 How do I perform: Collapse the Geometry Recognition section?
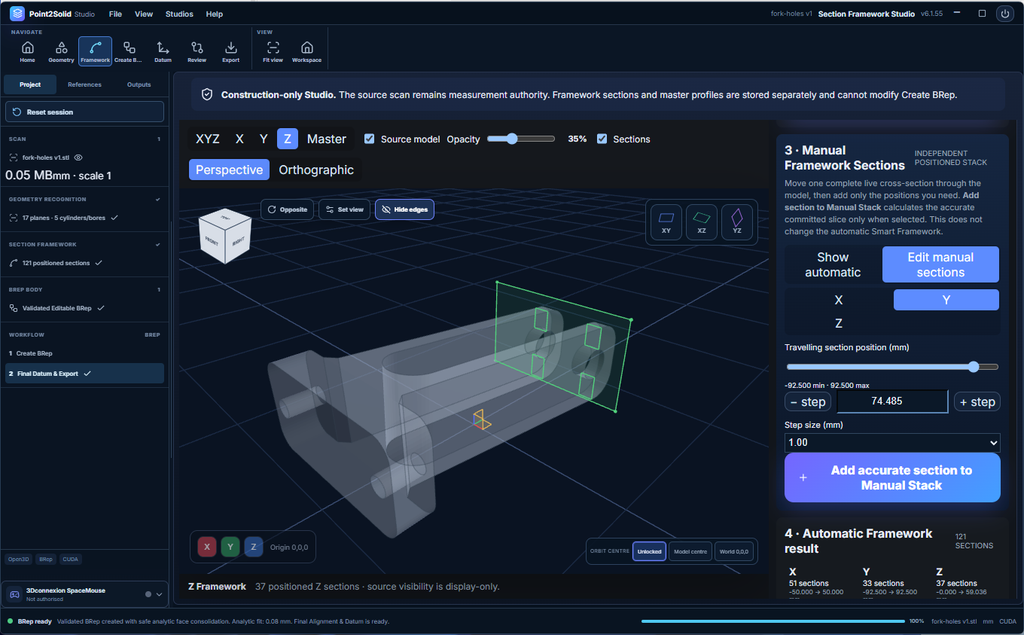click(158, 199)
